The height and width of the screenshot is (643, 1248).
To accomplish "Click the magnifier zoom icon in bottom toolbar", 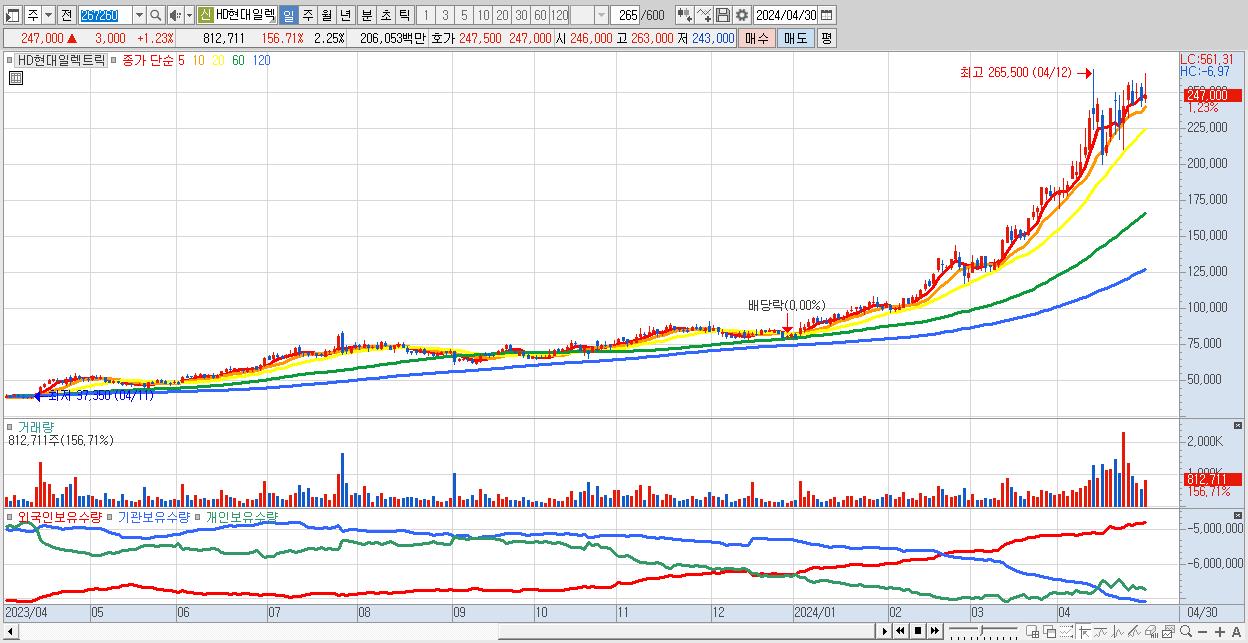I will pyautogui.click(x=1186, y=631).
